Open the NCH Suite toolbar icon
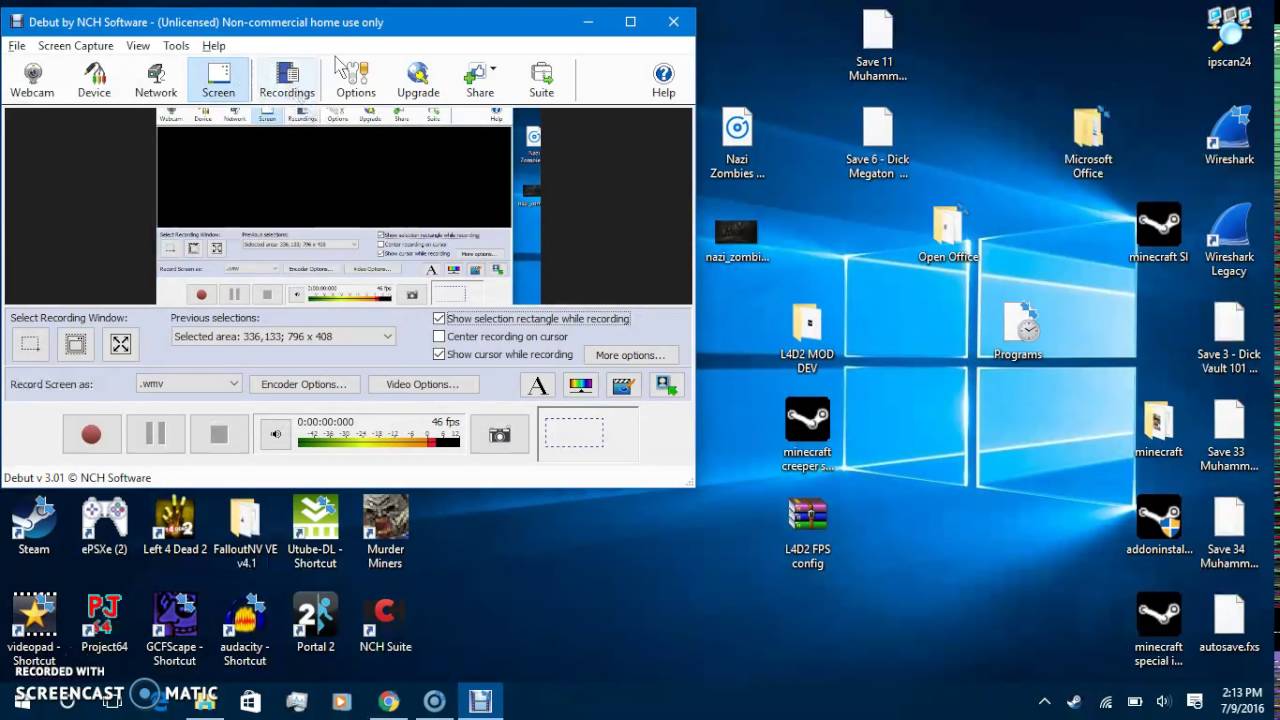Screen dimensions: 1280x720 tap(542, 80)
